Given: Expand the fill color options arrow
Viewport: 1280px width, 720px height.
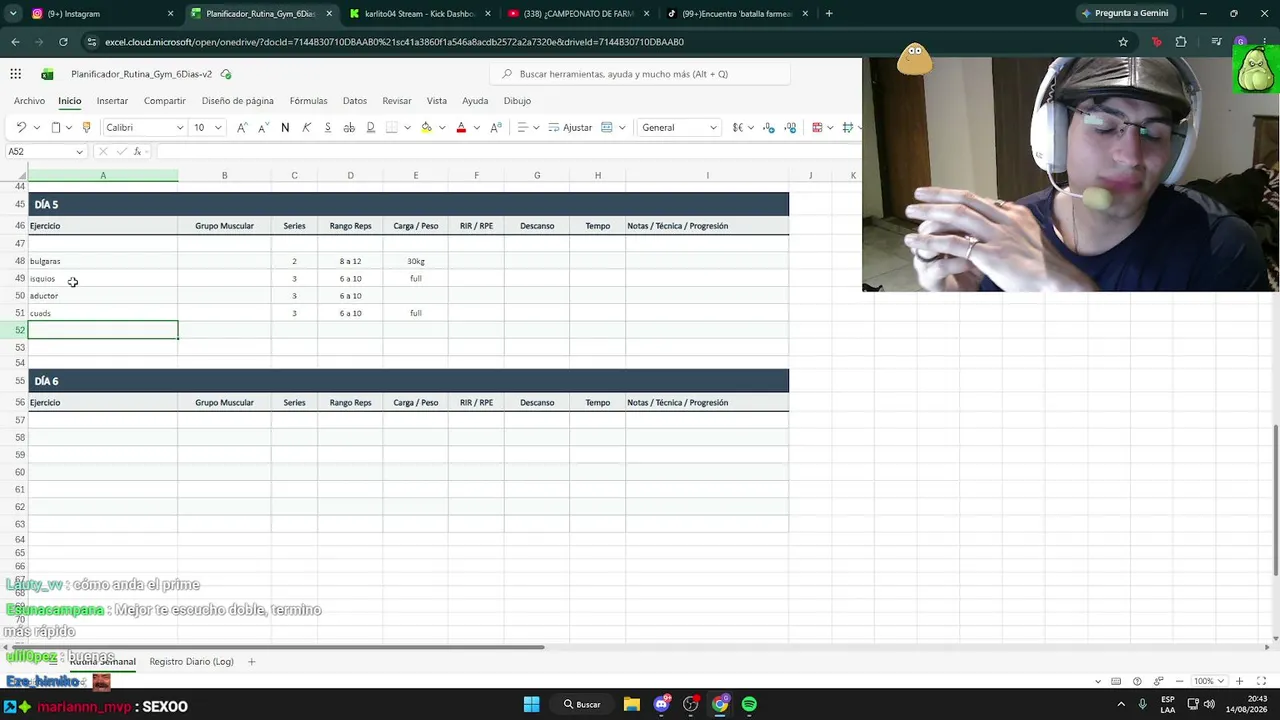Looking at the screenshot, I should (x=441, y=128).
